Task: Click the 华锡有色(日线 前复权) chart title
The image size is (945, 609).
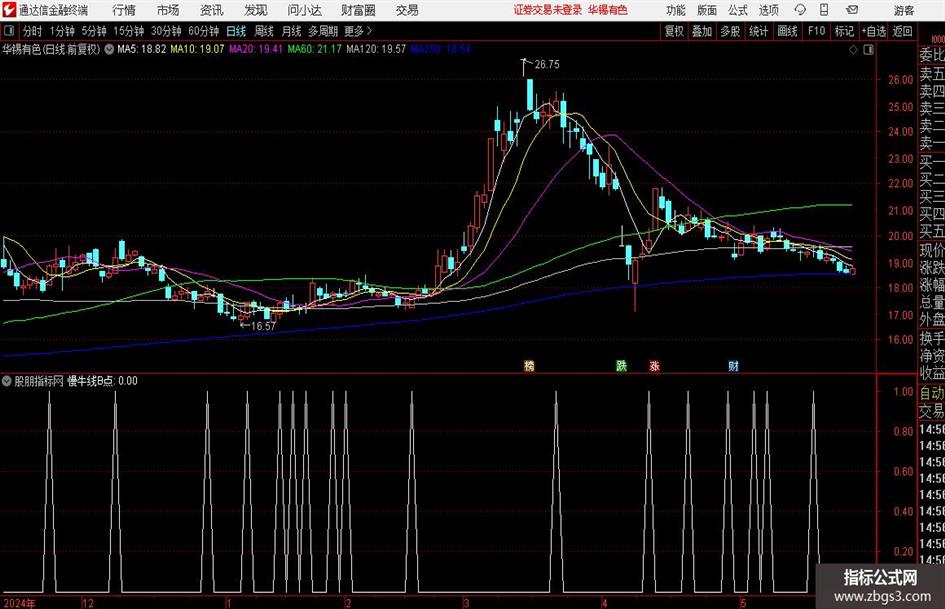Action: tap(51, 49)
